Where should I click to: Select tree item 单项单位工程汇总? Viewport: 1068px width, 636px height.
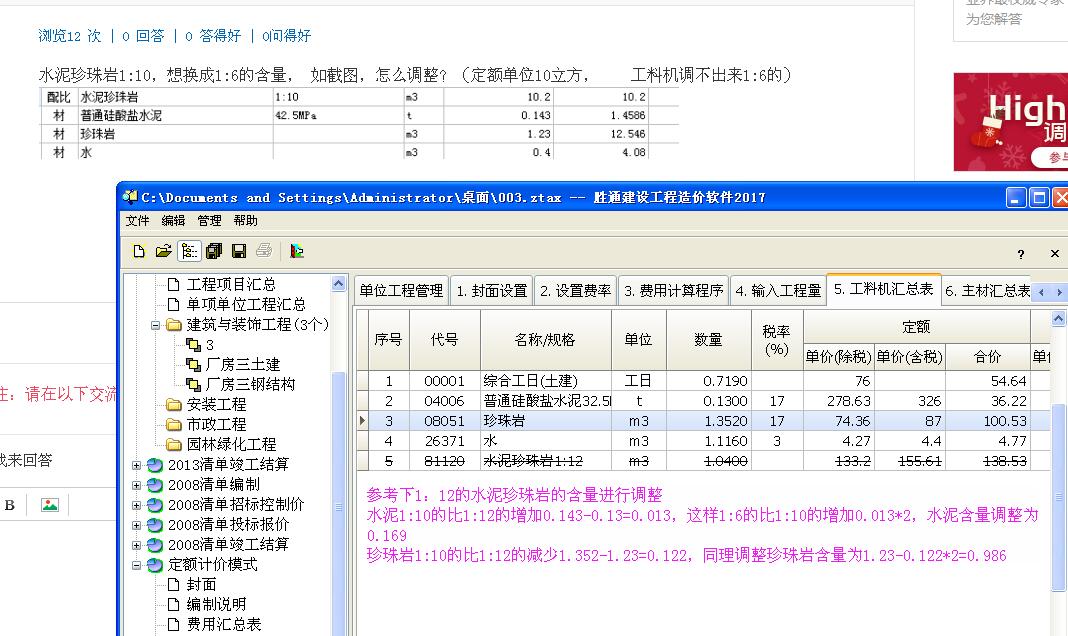(246, 304)
